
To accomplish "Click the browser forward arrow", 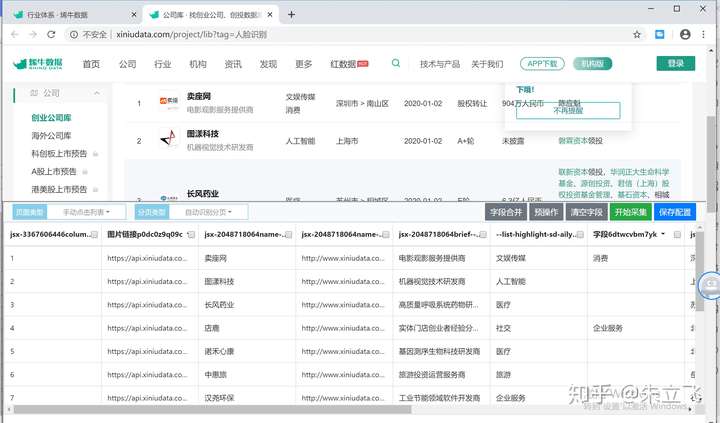I will pyautogui.click(x=33, y=34).
